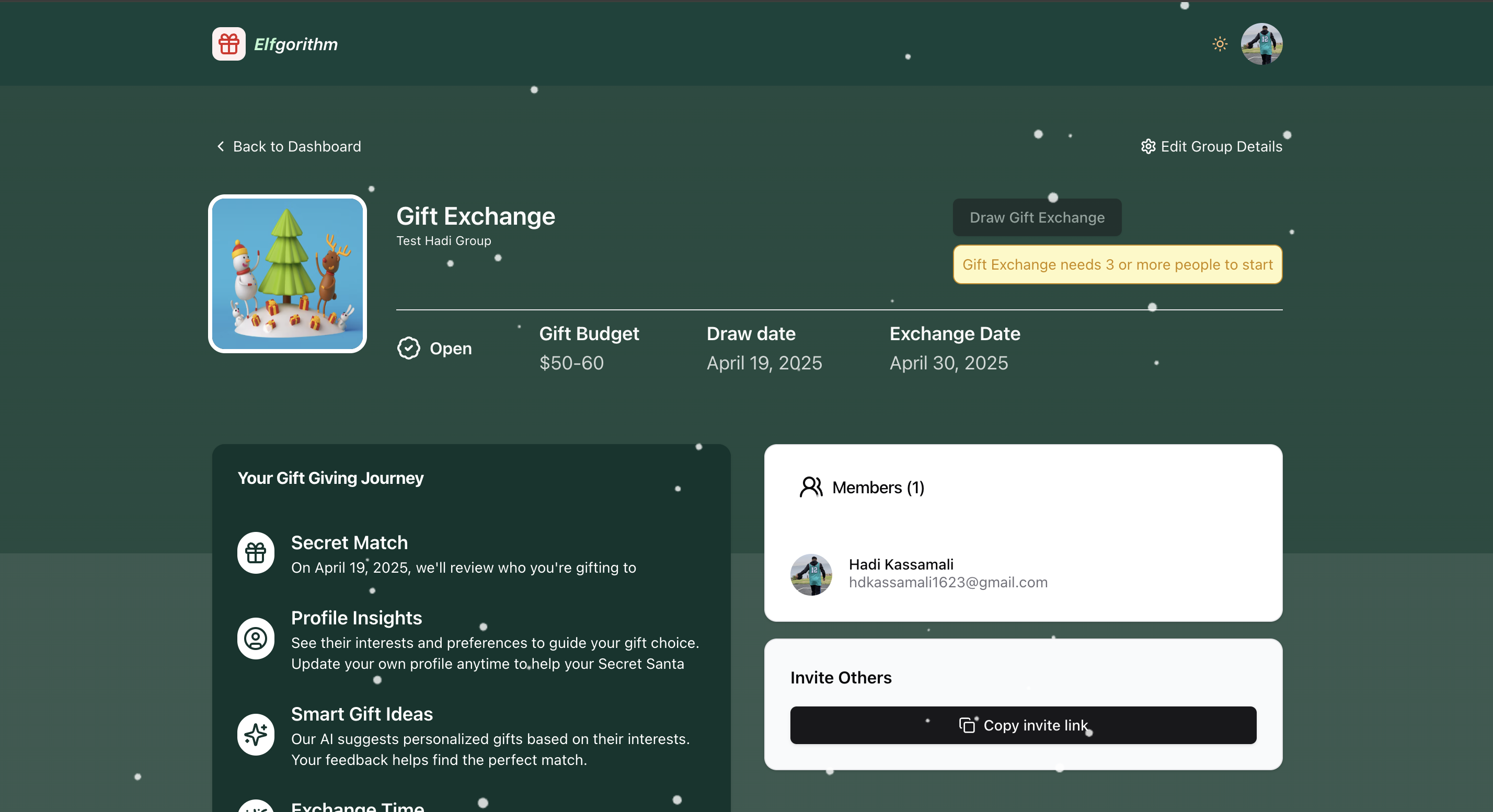1493x812 pixels.
Task: Click the Back to Dashboard chevron
Action: tap(221, 146)
